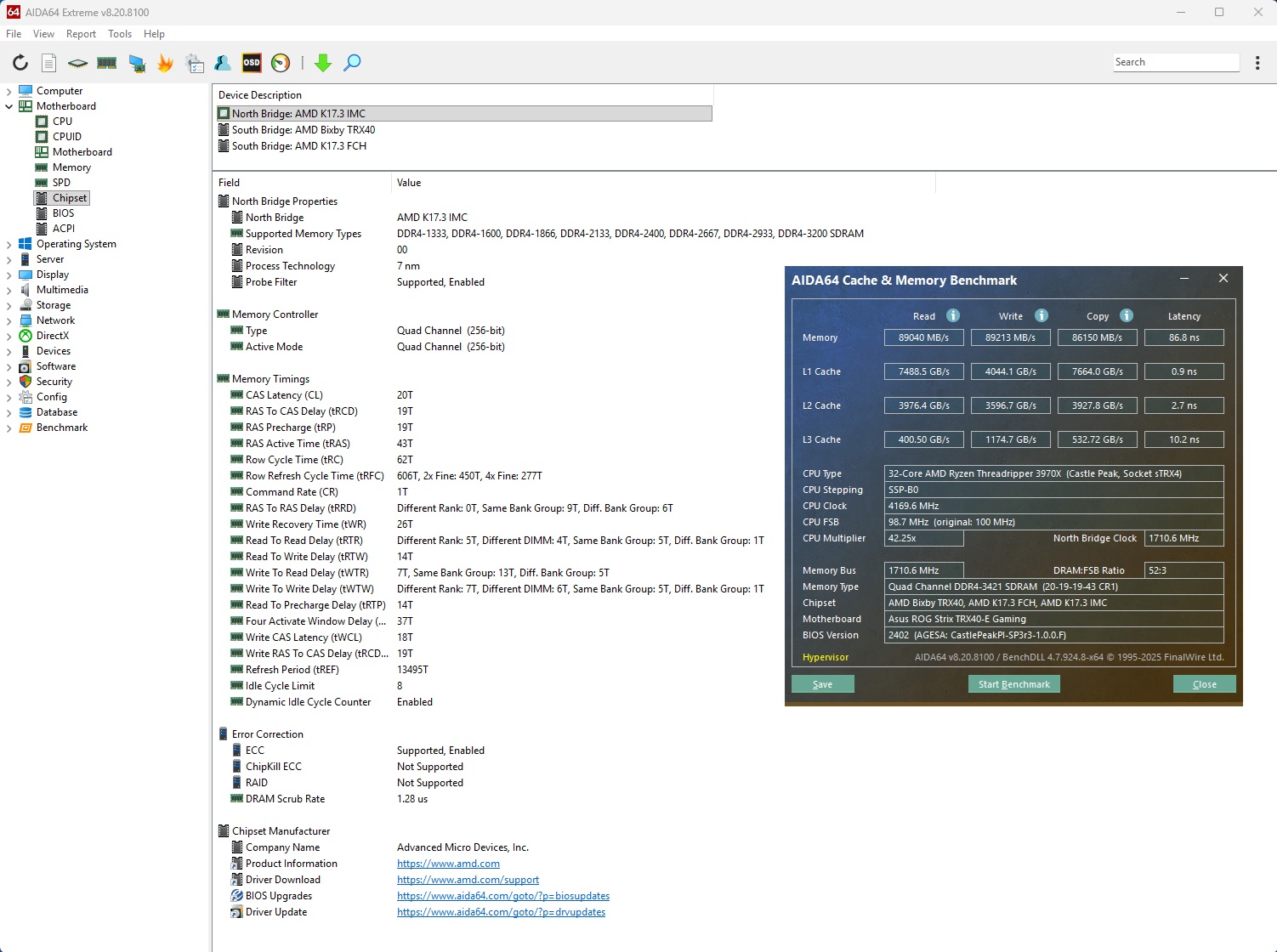Select the Security category in the tree
Screen dimensions: 1277x952
(x=54, y=382)
